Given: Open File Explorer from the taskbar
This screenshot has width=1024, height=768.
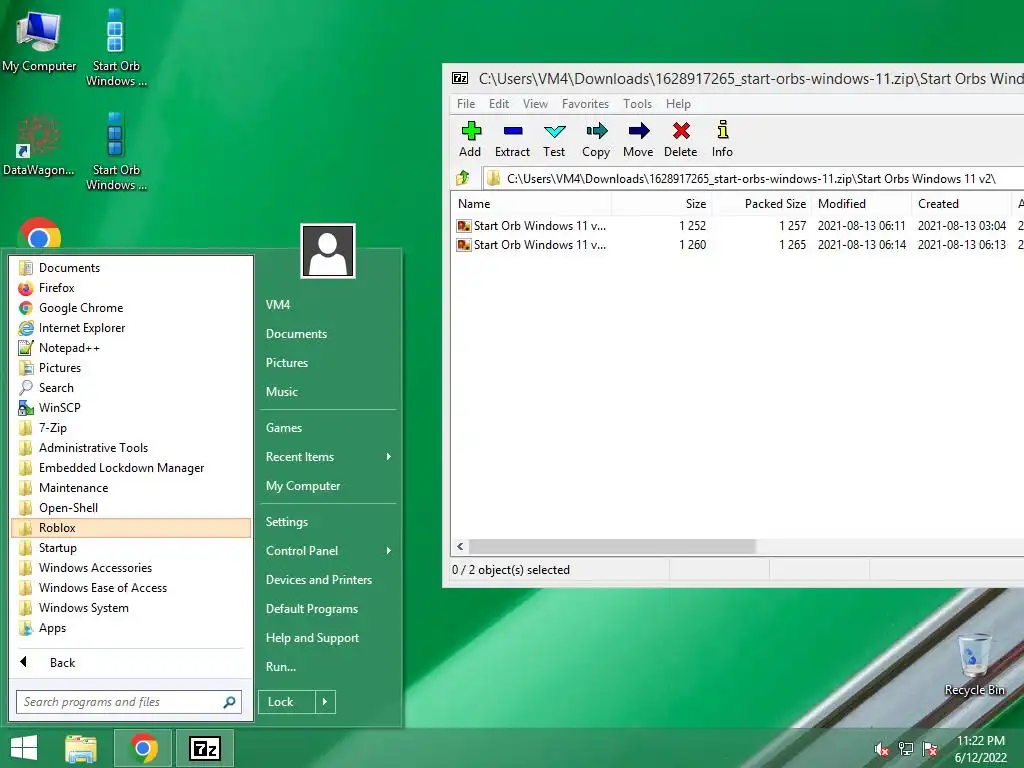Looking at the screenshot, I should (x=81, y=748).
